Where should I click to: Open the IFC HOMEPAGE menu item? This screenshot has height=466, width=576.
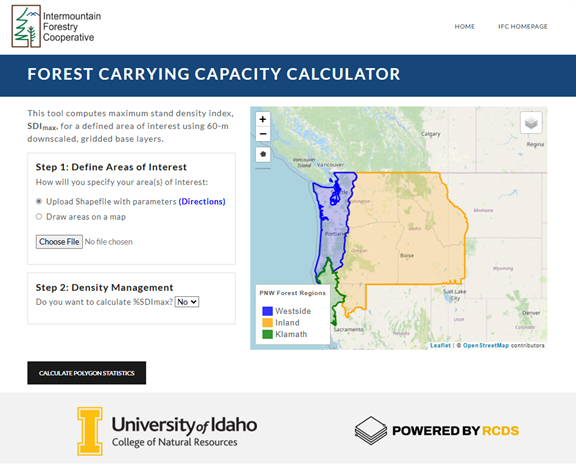point(523,26)
